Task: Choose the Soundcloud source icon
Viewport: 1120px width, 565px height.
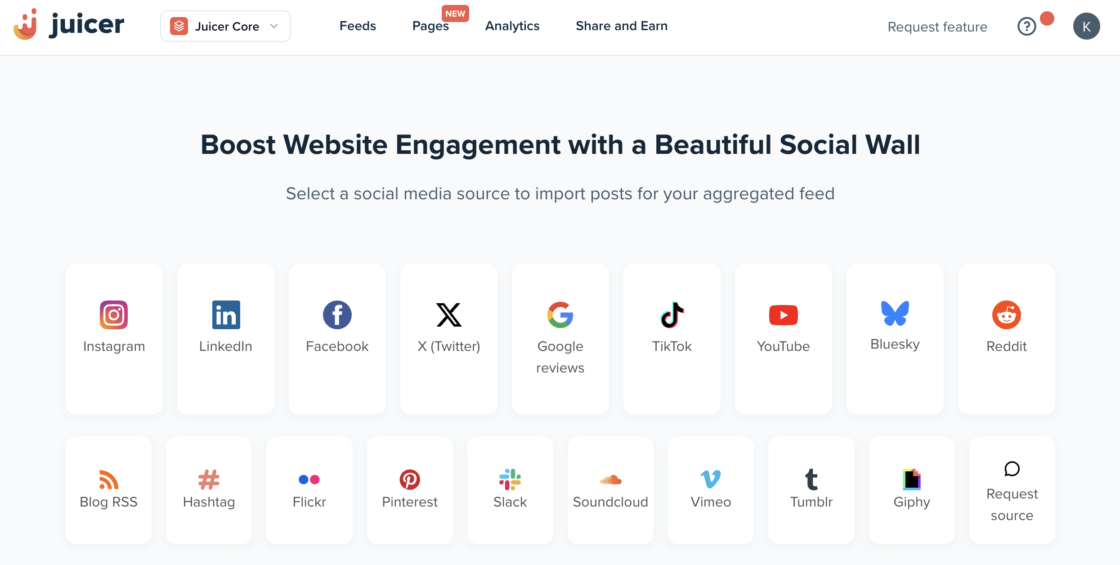Action: (611, 479)
